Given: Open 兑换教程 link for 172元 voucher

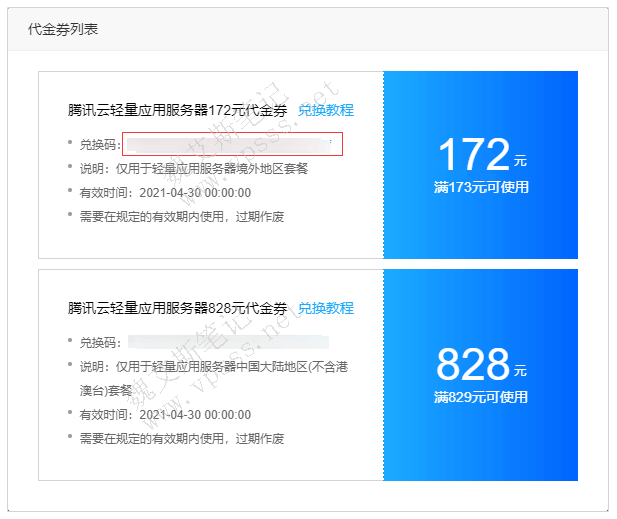Looking at the screenshot, I should (x=325, y=110).
